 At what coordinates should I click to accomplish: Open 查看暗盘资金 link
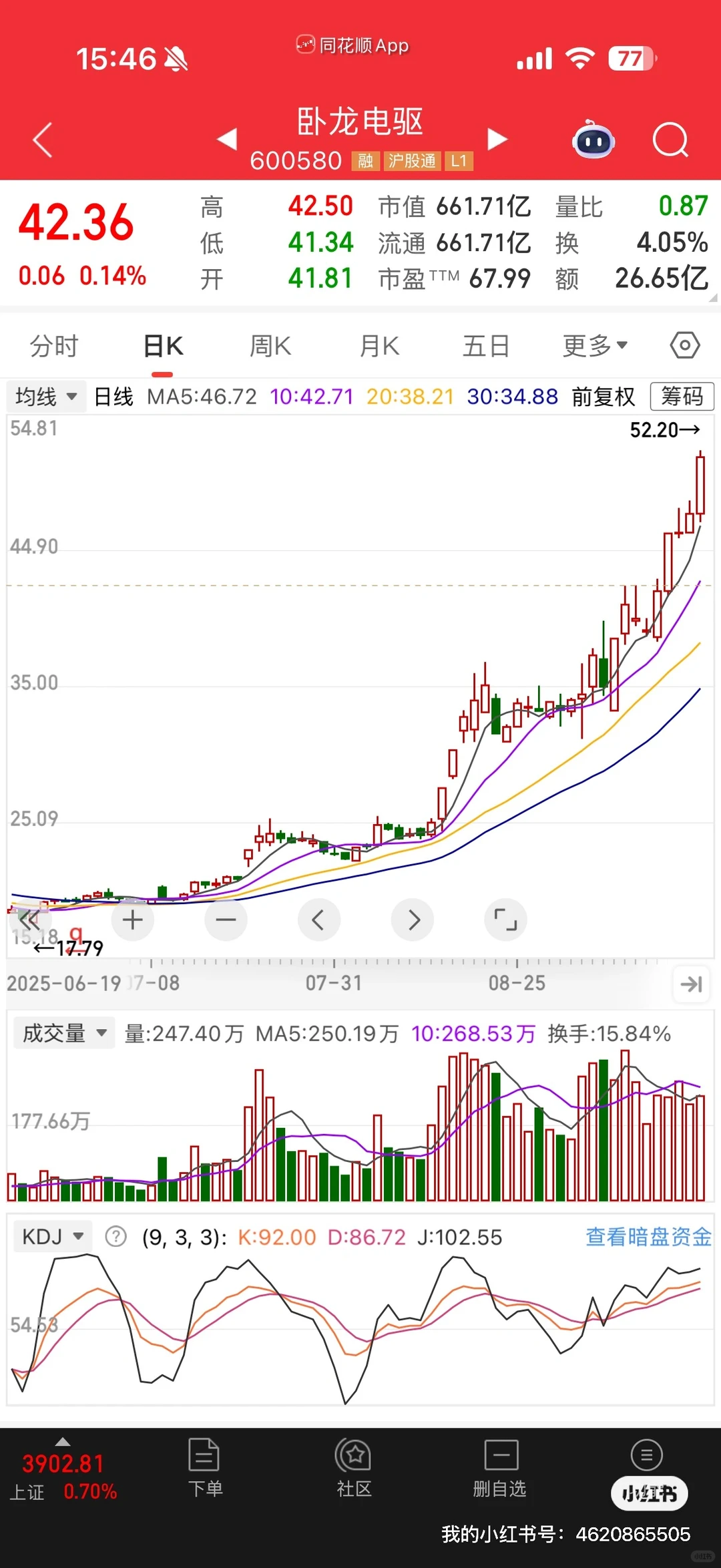click(x=648, y=1237)
